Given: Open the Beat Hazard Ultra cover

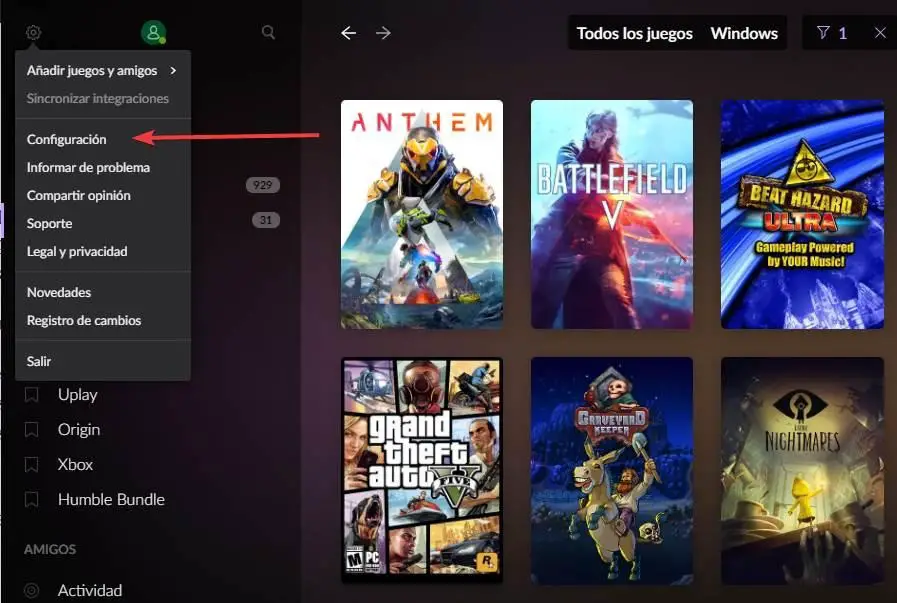Looking at the screenshot, I should (x=803, y=215).
